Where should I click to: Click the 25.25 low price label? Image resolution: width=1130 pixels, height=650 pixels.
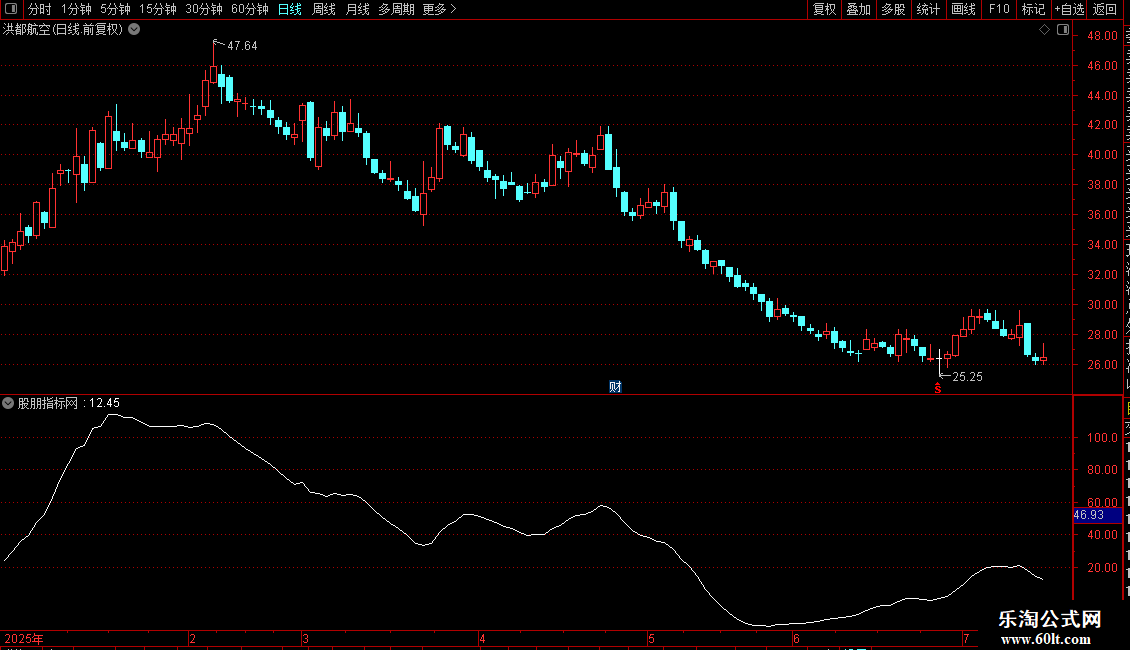(967, 376)
